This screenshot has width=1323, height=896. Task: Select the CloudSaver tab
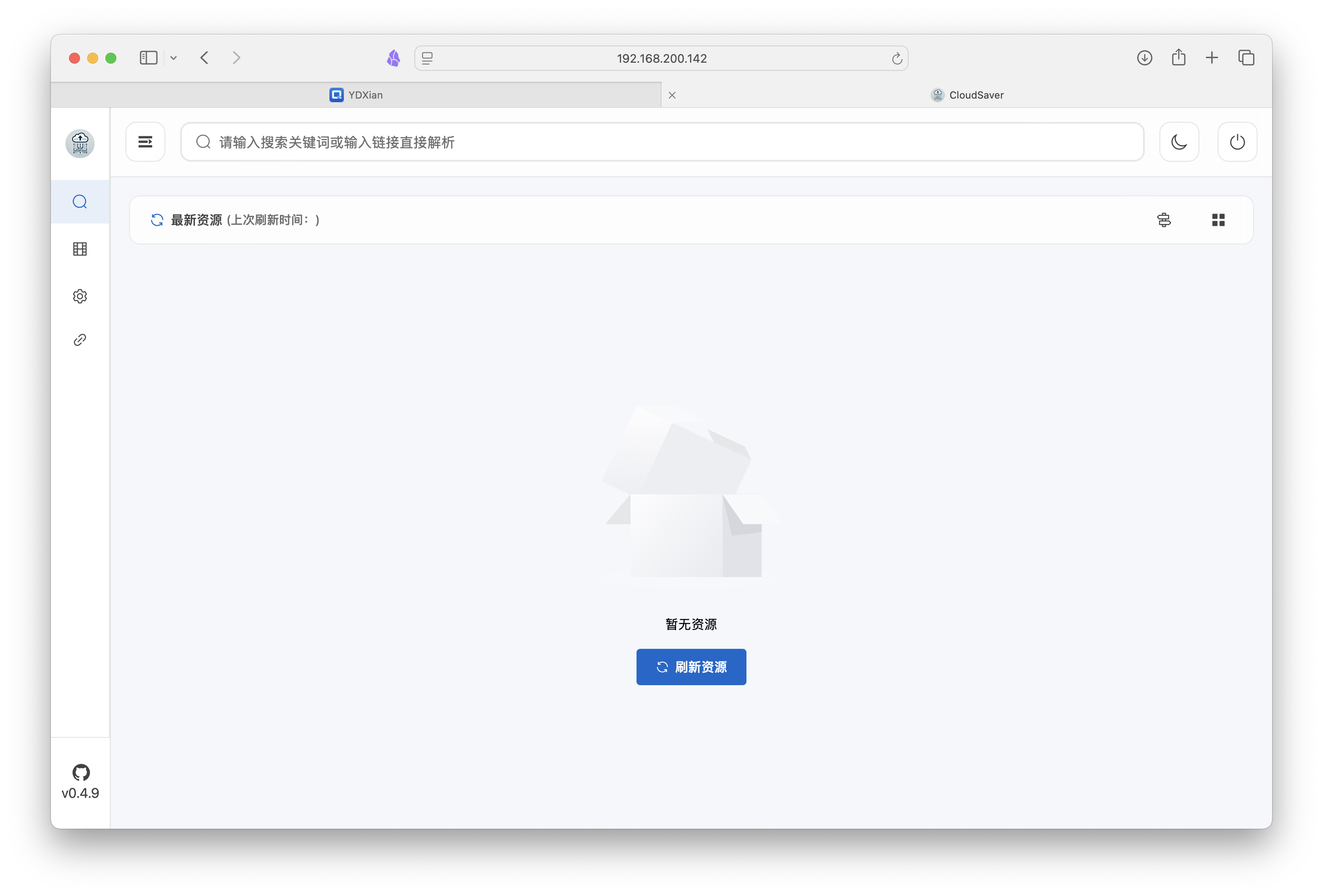coord(967,95)
